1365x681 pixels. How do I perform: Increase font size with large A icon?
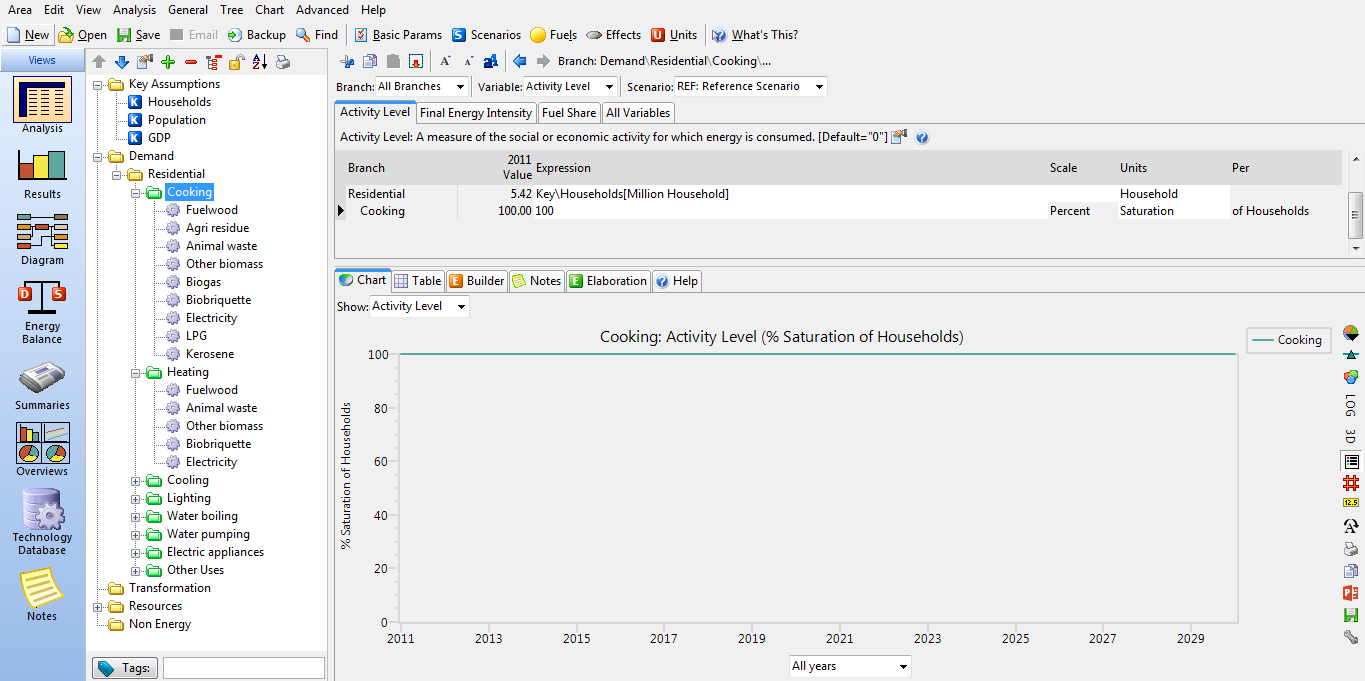pyautogui.click(x=445, y=62)
